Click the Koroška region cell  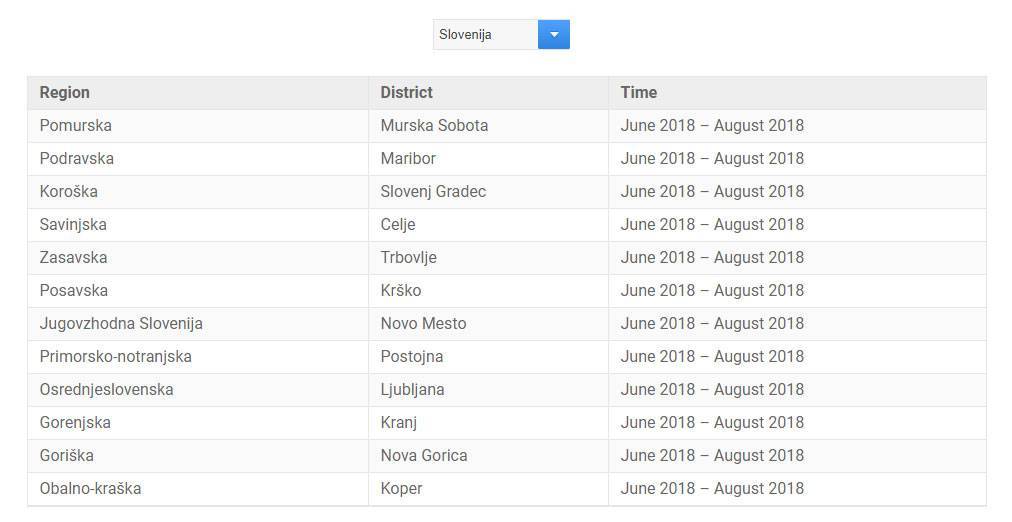tap(69, 192)
